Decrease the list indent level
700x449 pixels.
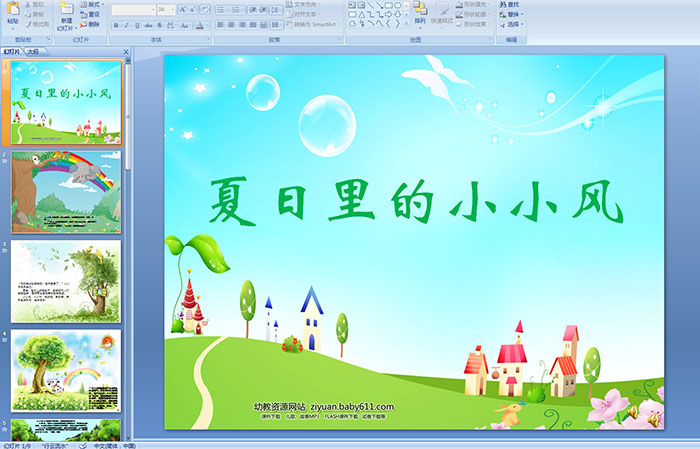point(253,10)
